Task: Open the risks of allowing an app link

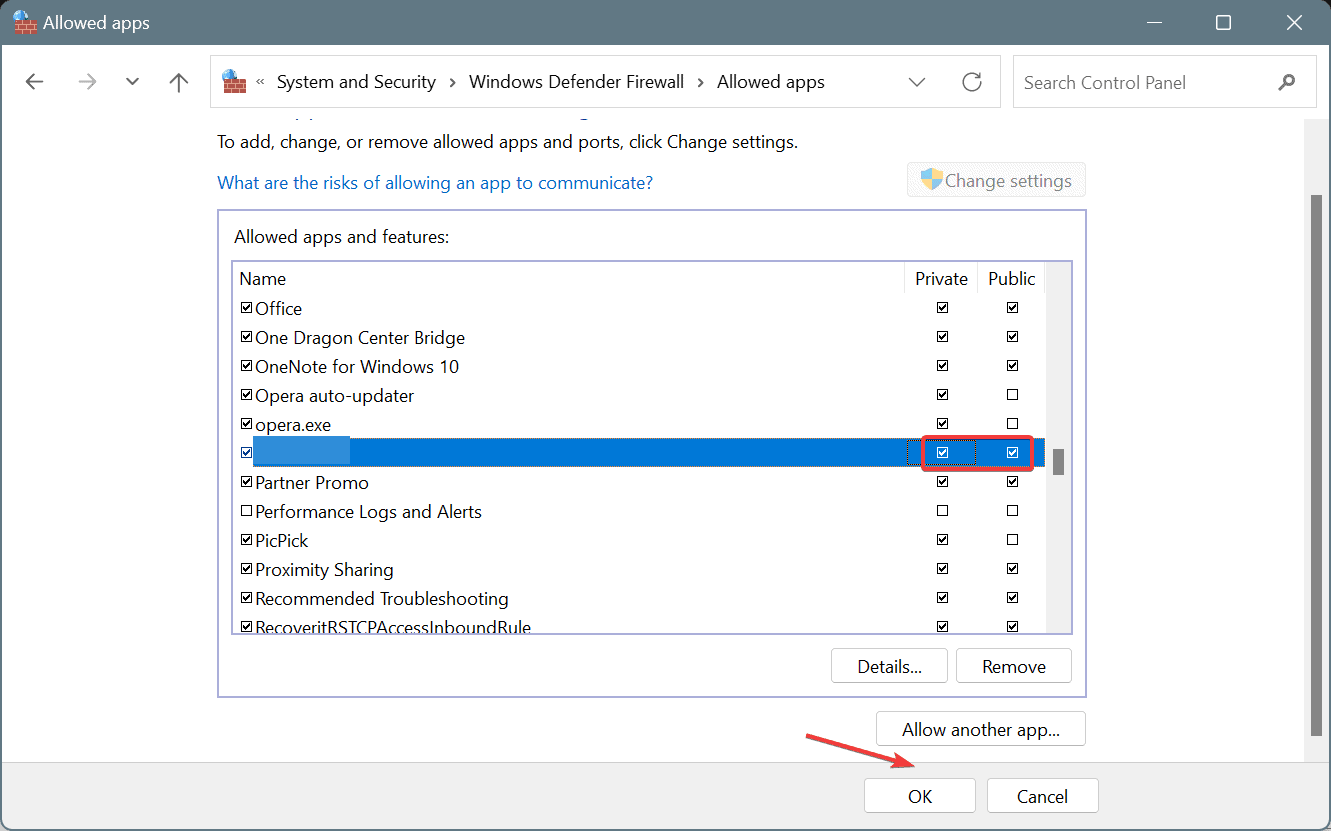Action: coord(435,183)
